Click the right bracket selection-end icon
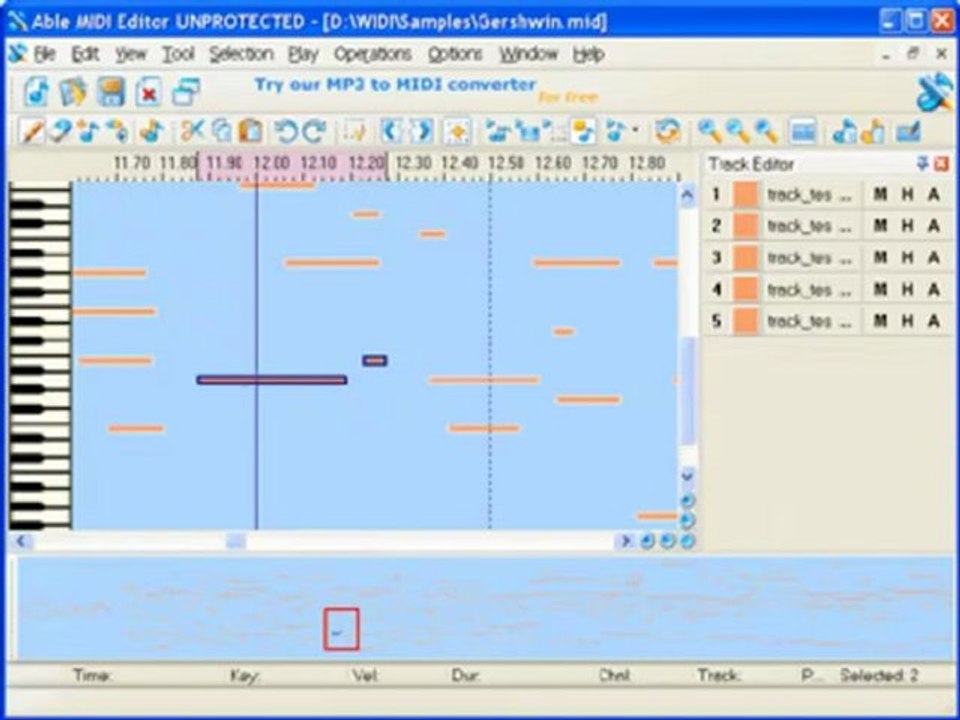 click(420, 131)
